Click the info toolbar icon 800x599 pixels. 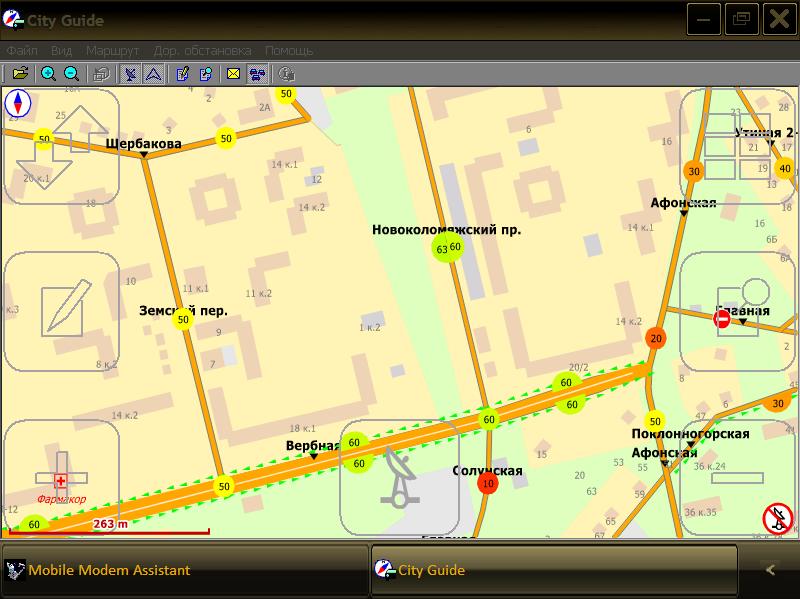286,73
